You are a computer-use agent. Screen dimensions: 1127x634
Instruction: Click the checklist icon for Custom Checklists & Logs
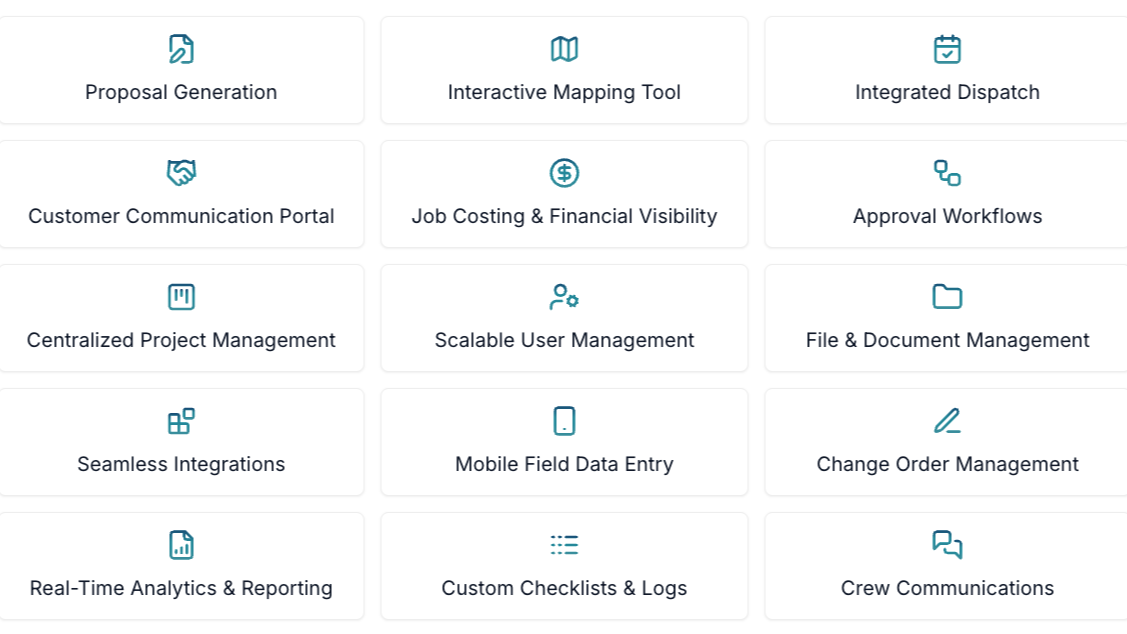tap(564, 545)
